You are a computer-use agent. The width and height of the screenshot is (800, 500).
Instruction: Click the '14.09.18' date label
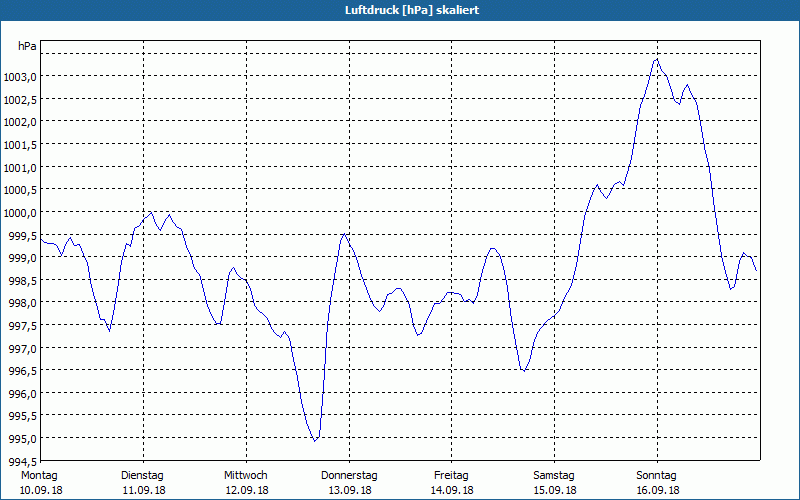click(453, 490)
